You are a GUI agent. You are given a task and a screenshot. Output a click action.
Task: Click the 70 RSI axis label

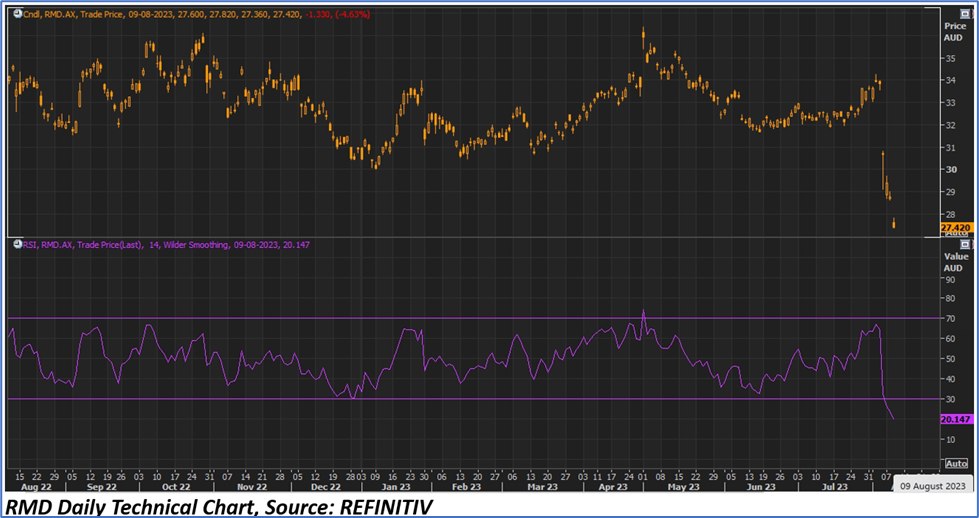(951, 319)
